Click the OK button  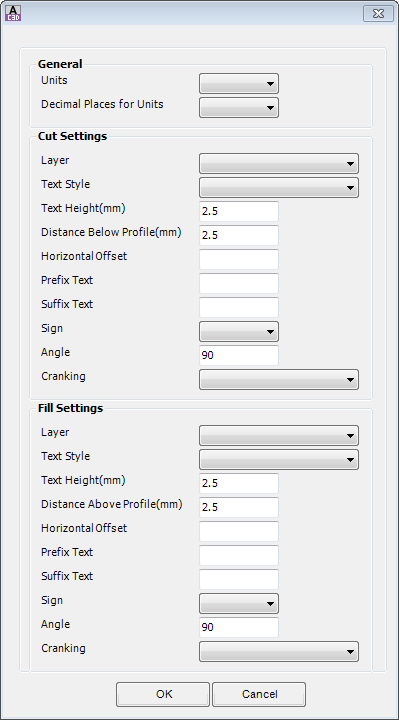pyautogui.click(x=163, y=694)
